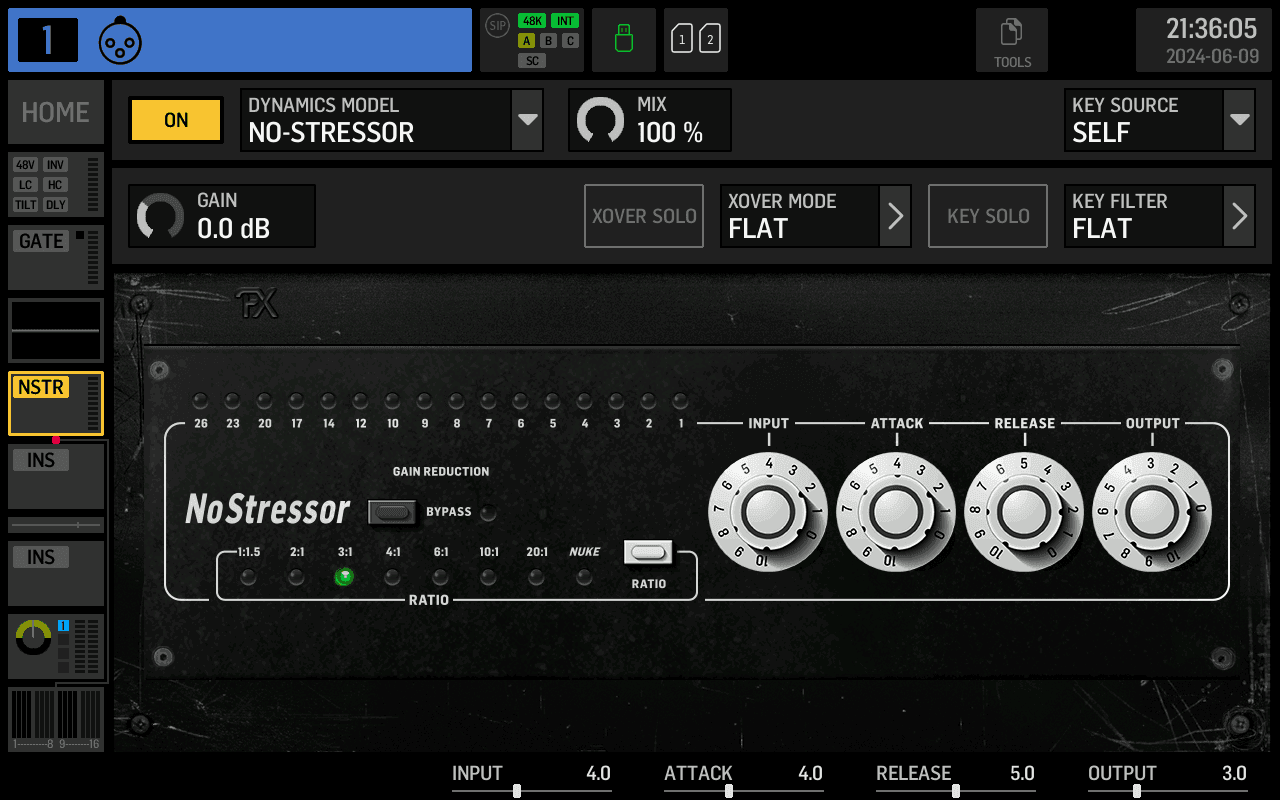The width and height of the screenshot is (1280, 800).
Task: Click the FX logo on plugin
Action: click(257, 304)
